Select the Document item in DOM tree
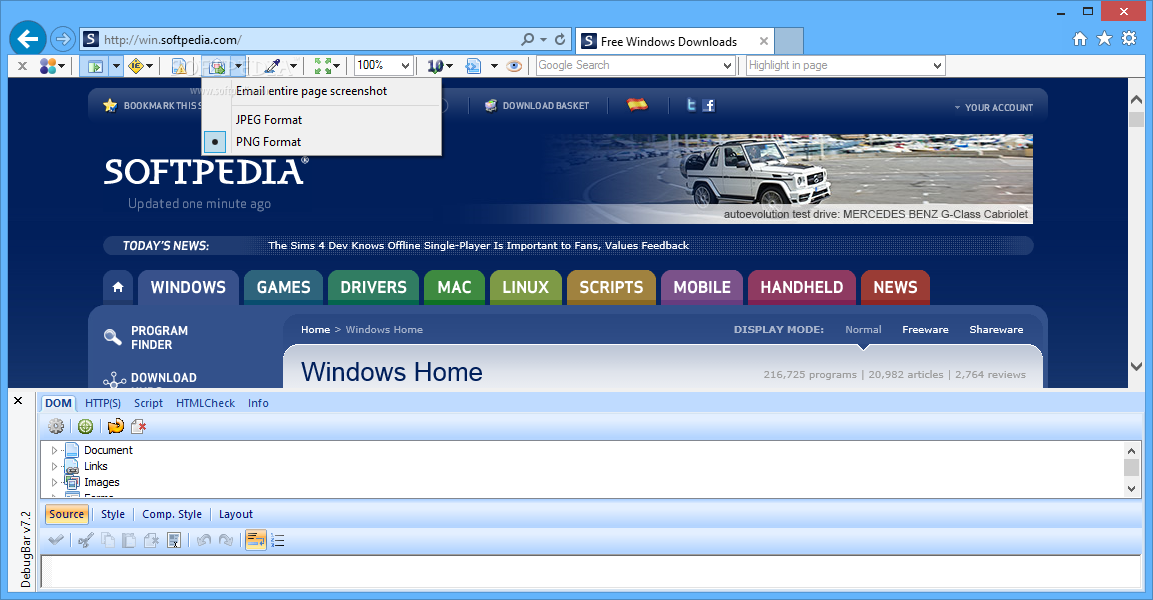 coord(108,450)
